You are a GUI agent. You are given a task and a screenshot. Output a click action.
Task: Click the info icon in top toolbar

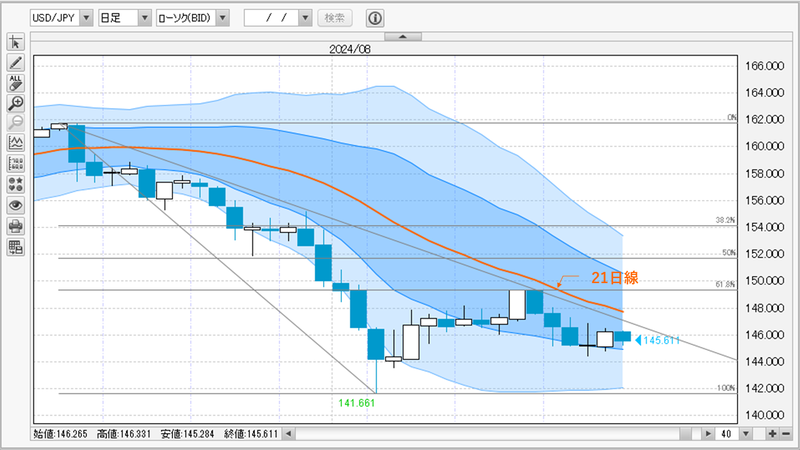pyautogui.click(x=374, y=18)
